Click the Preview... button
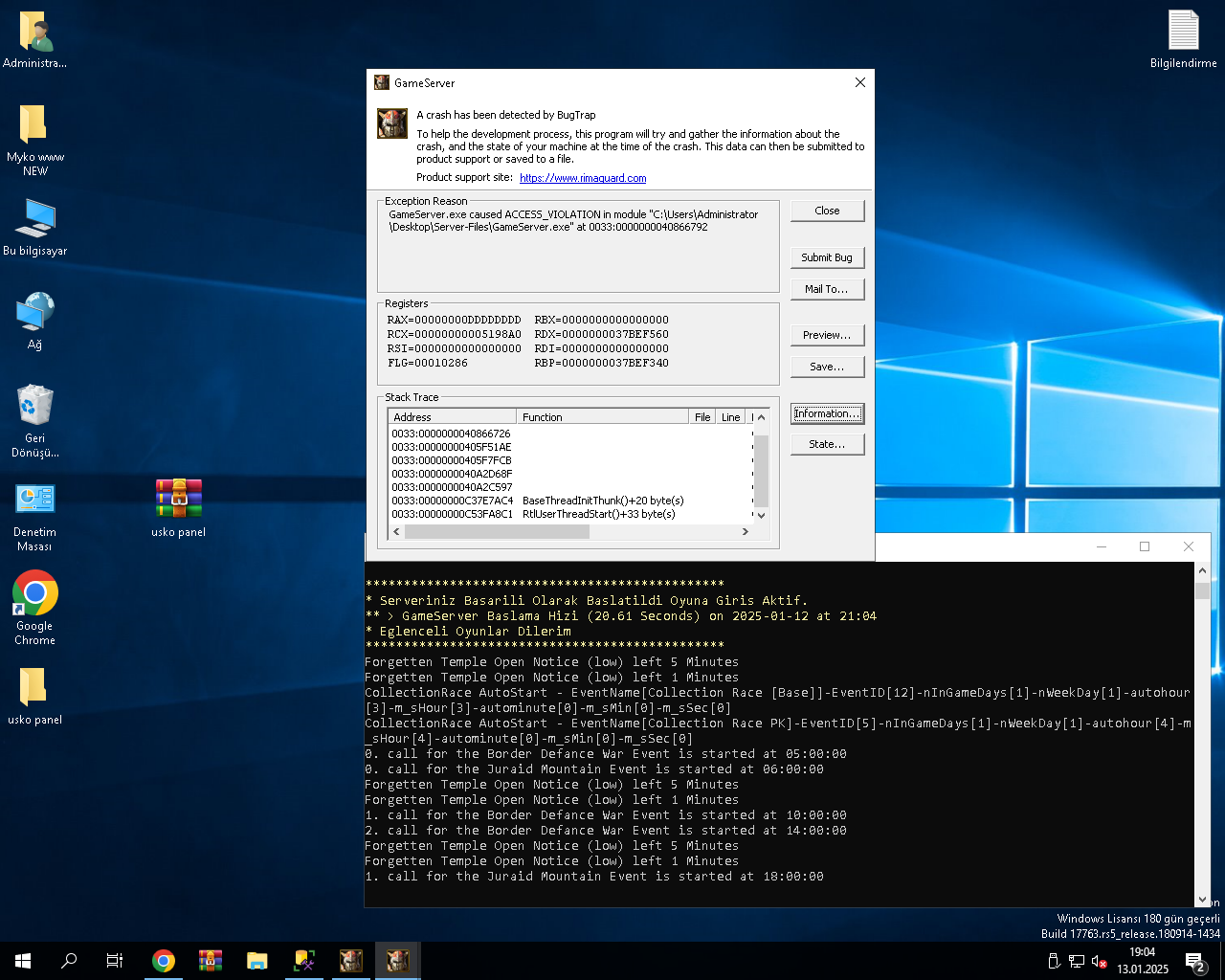Viewport: 1225px width, 980px height. click(827, 335)
